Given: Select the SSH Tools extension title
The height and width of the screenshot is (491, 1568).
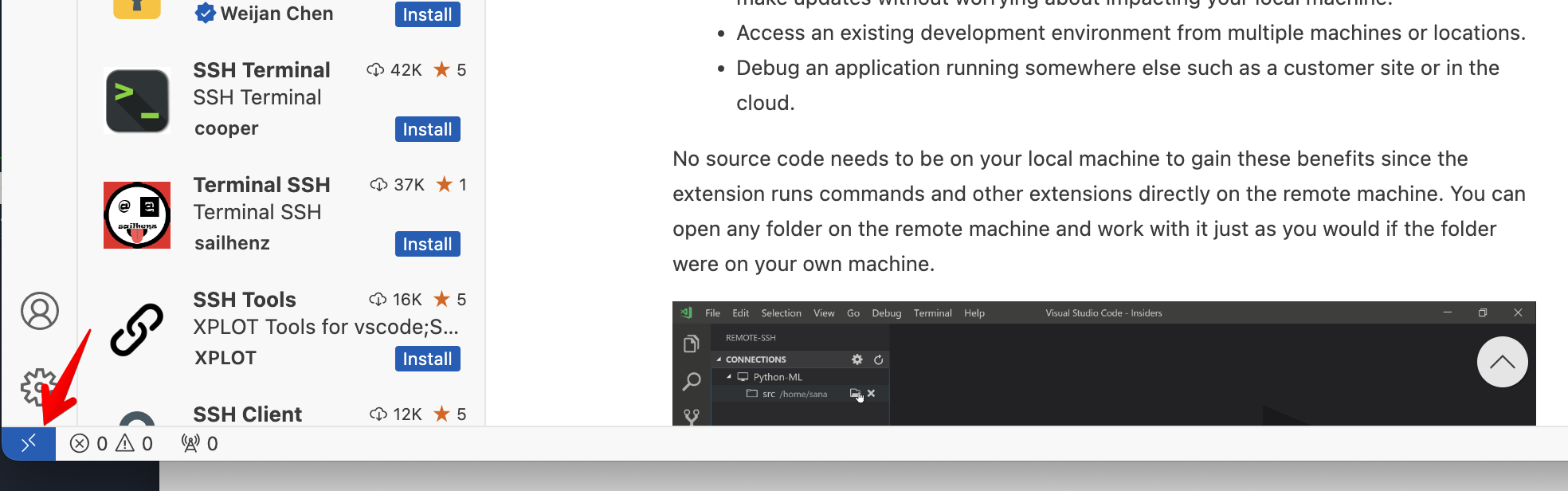Looking at the screenshot, I should [245, 300].
